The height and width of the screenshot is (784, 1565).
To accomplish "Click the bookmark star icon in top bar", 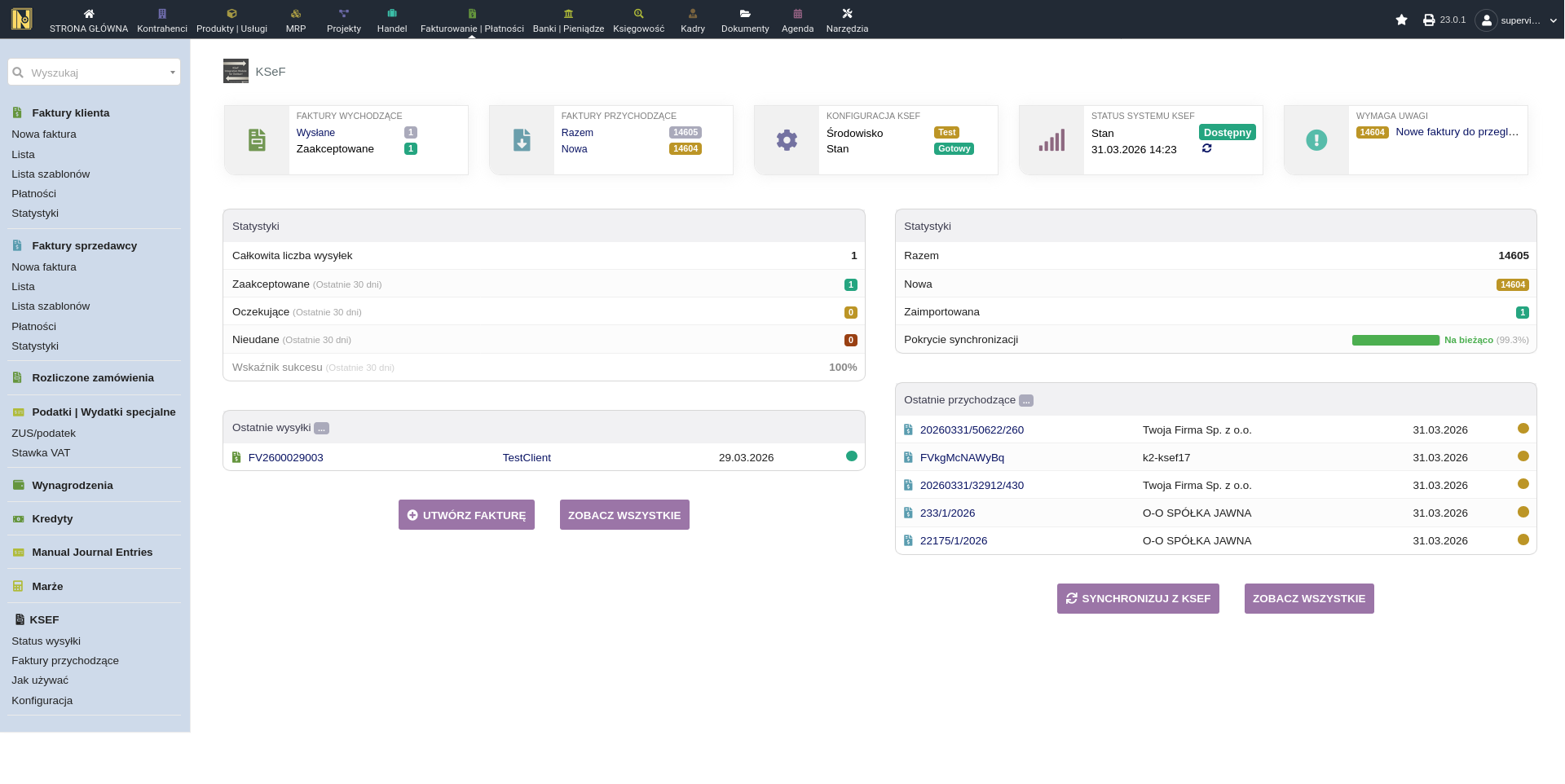I will click(1401, 20).
